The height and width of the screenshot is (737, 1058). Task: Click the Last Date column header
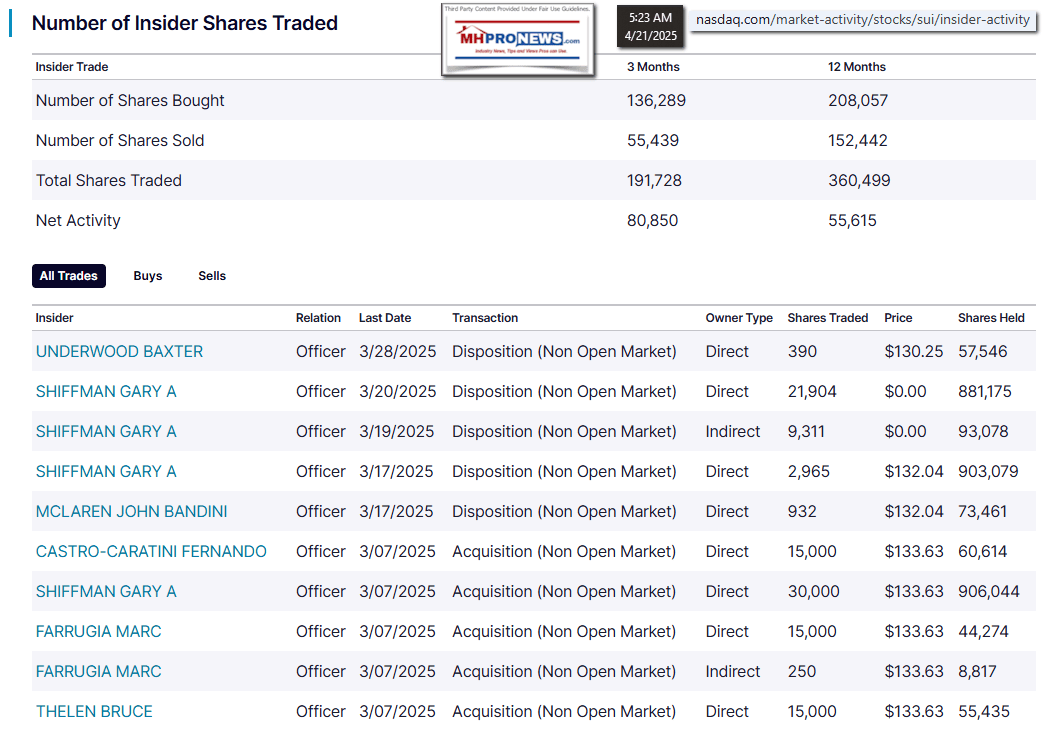(x=385, y=318)
